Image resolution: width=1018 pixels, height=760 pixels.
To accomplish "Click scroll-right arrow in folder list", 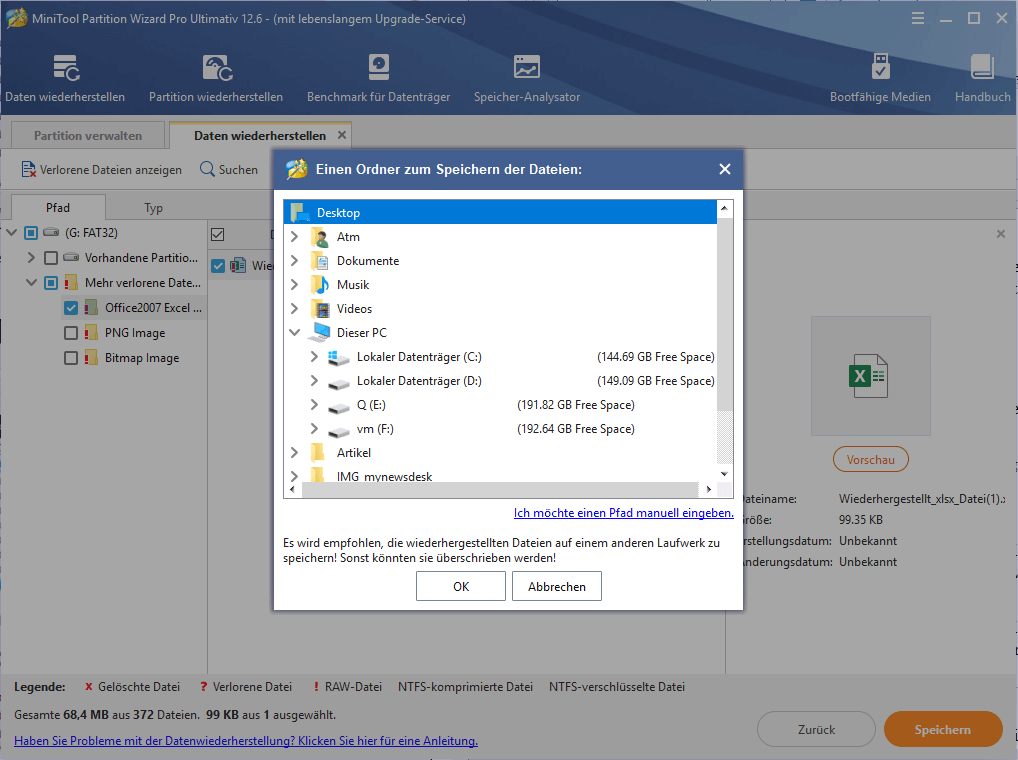I will (708, 489).
